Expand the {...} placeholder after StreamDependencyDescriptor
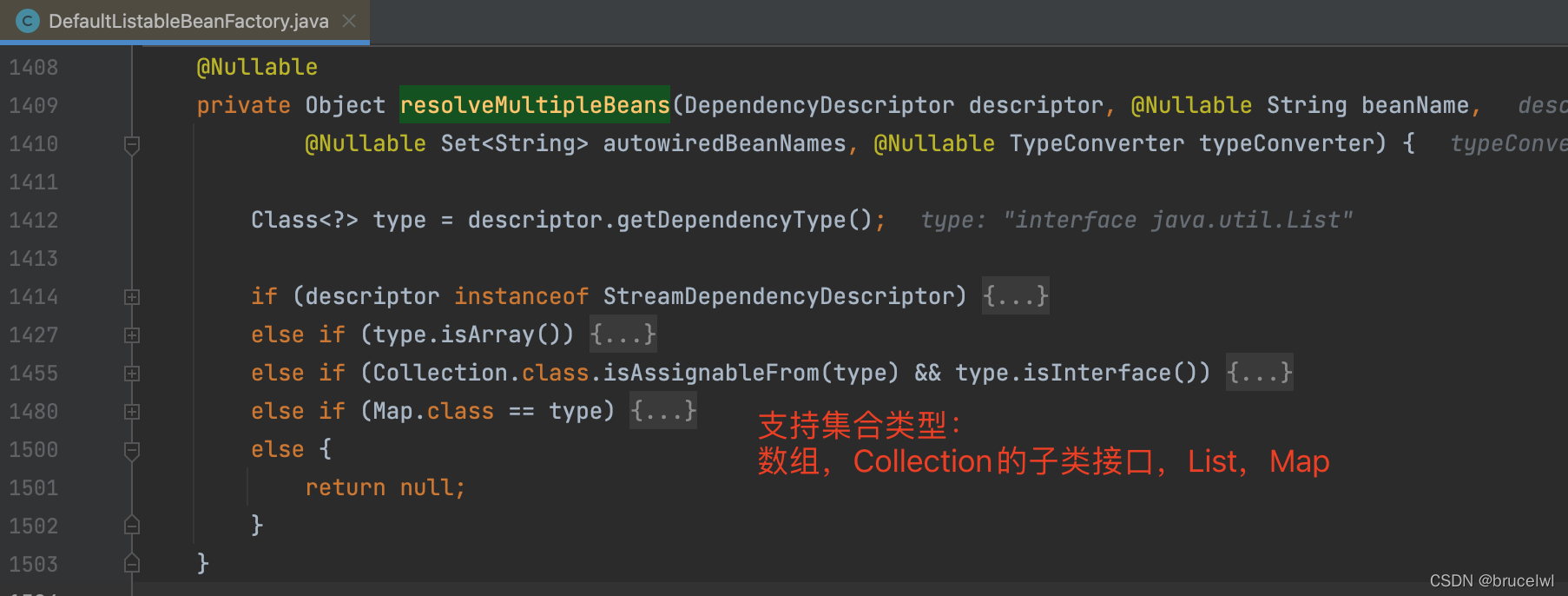This screenshot has width=1568, height=596. pyautogui.click(x=1015, y=296)
